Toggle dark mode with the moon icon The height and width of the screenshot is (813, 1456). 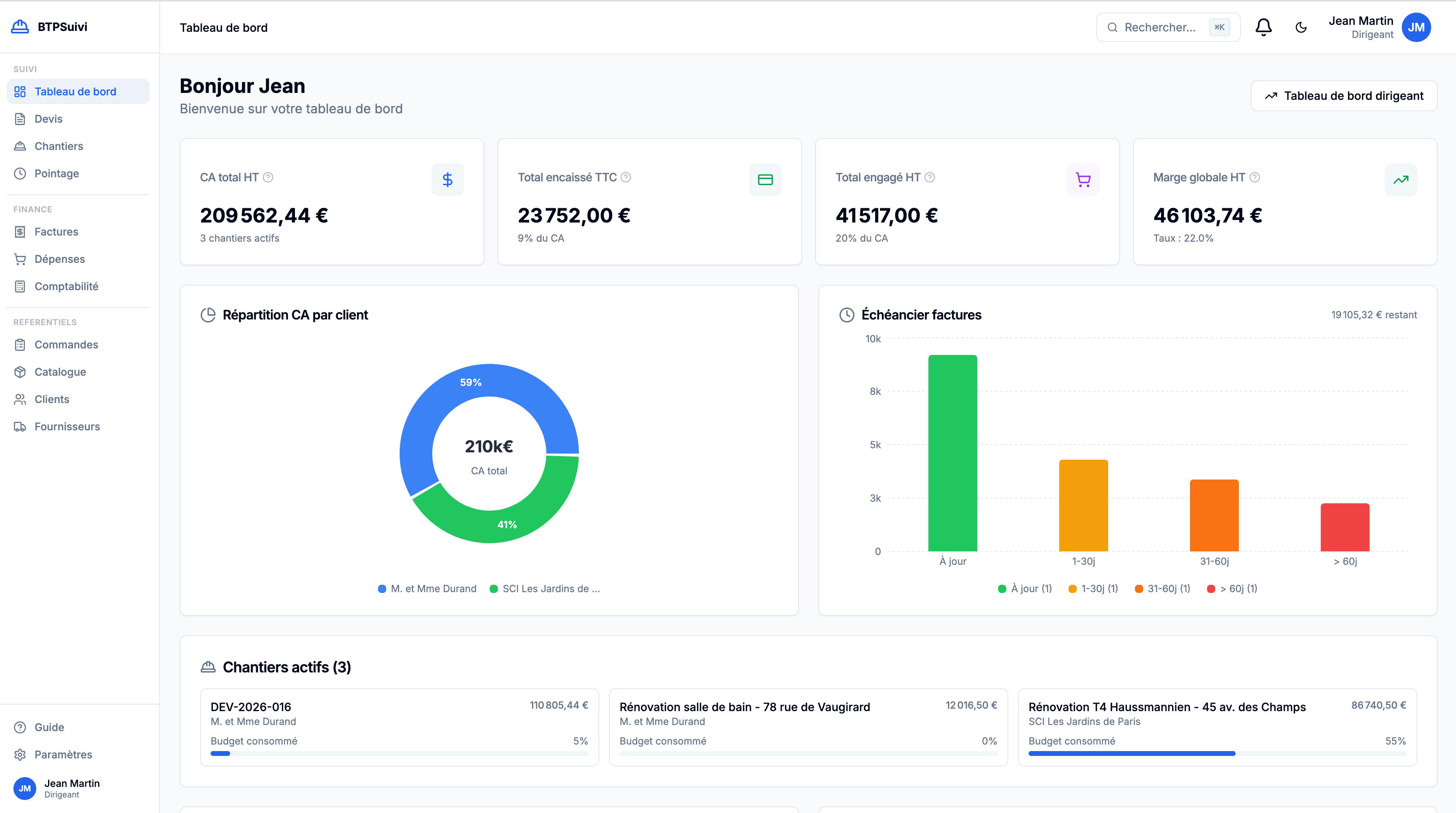[1300, 26]
